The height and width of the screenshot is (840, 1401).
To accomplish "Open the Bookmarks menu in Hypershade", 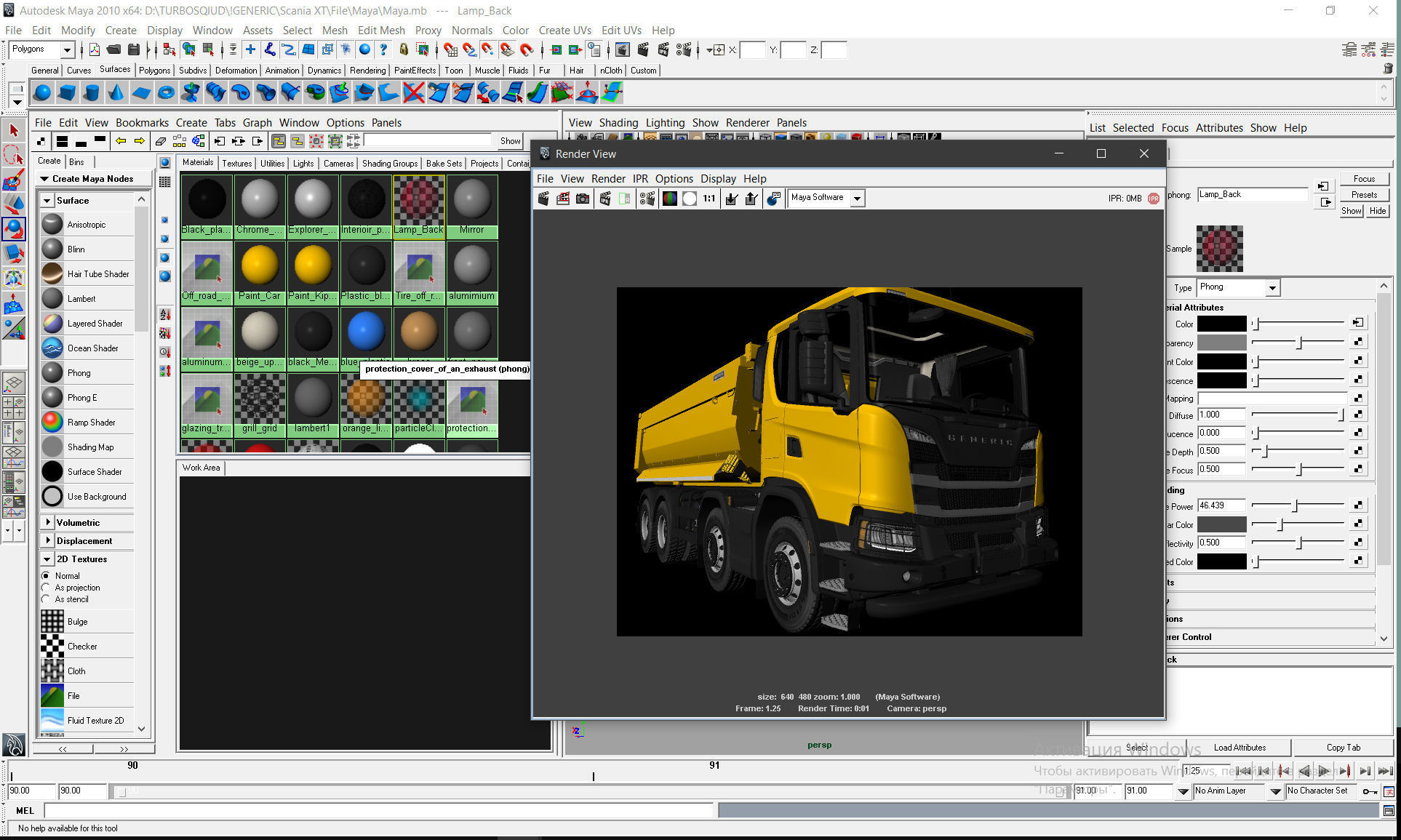I will tap(142, 122).
